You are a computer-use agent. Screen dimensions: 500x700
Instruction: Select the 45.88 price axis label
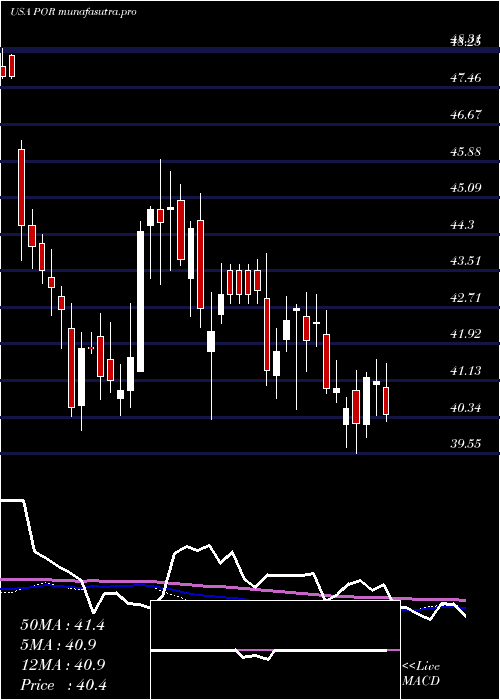click(466, 151)
